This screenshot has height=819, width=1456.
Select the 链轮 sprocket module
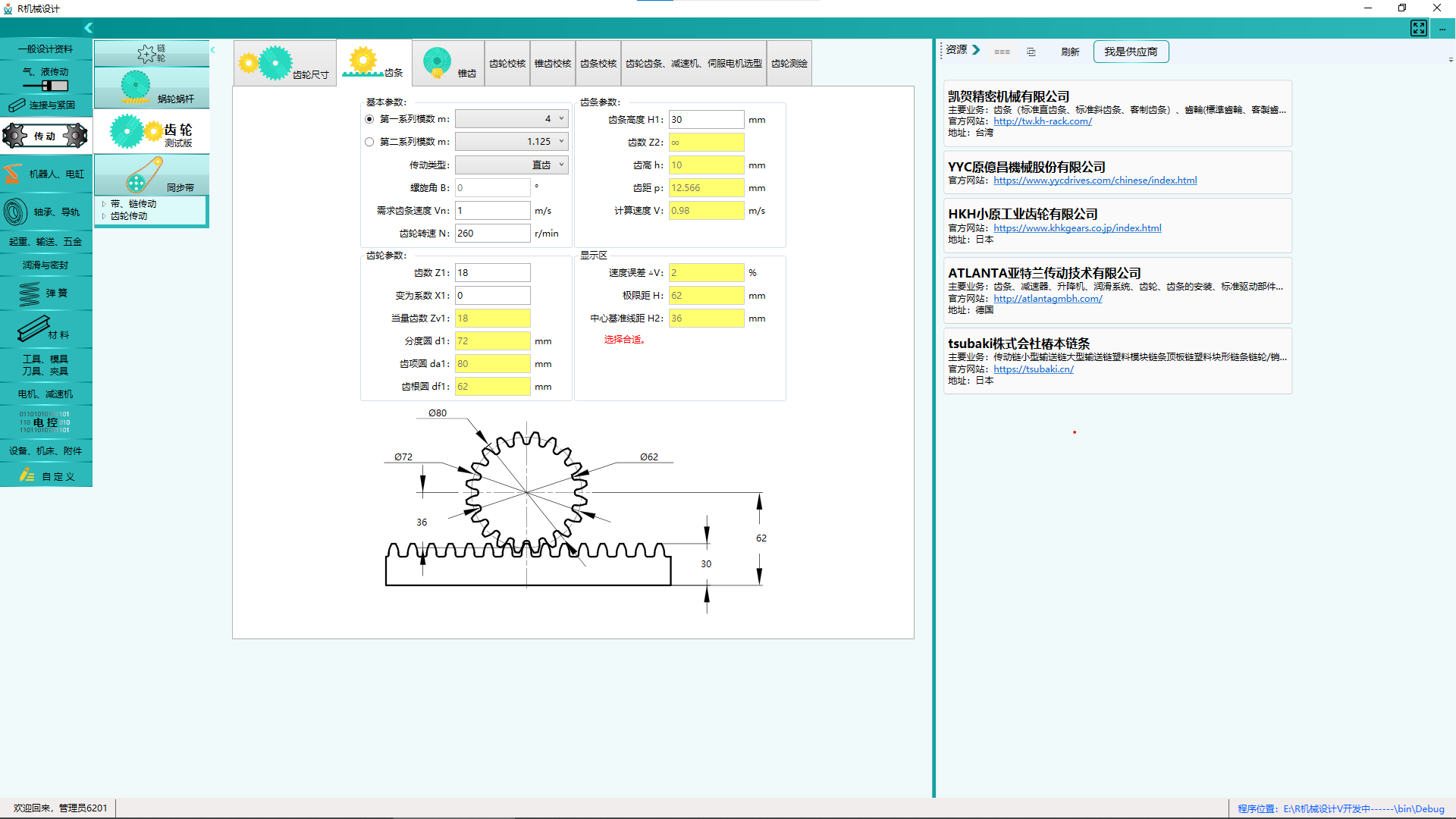click(152, 53)
